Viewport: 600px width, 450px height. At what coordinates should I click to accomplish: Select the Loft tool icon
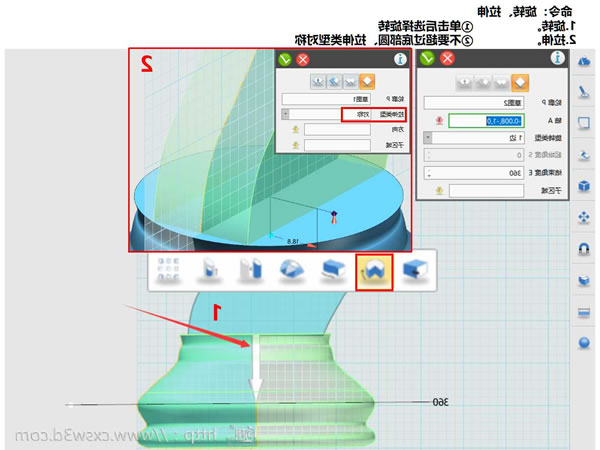292,271
